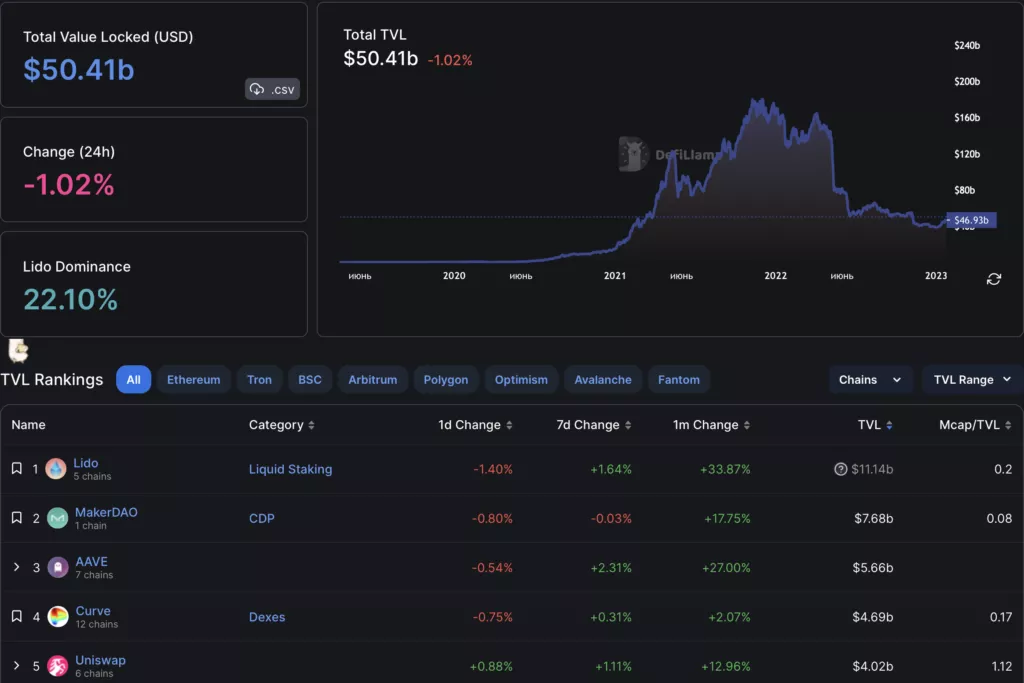Click the $46.93b marker on the chart
The width and height of the screenshot is (1024, 683).
970,220
